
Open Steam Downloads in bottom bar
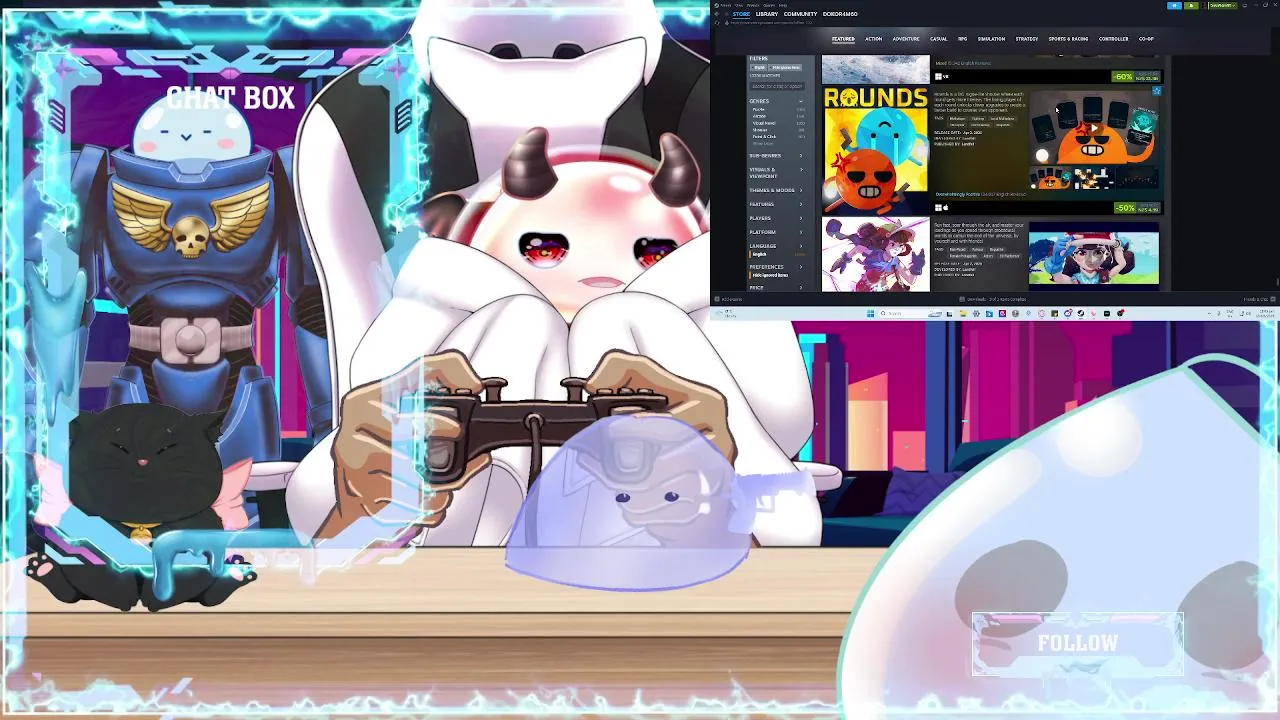(x=993, y=299)
